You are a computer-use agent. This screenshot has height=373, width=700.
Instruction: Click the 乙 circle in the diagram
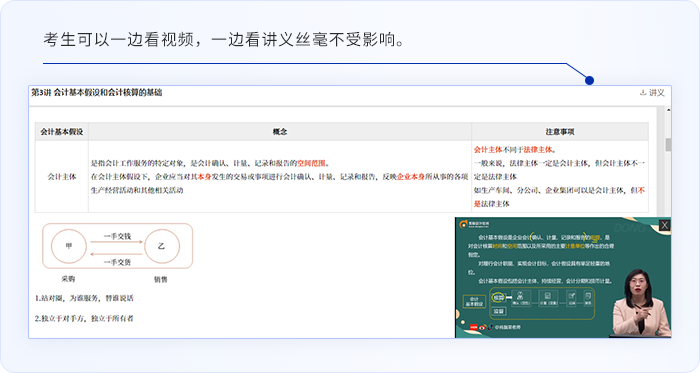tap(162, 246)
